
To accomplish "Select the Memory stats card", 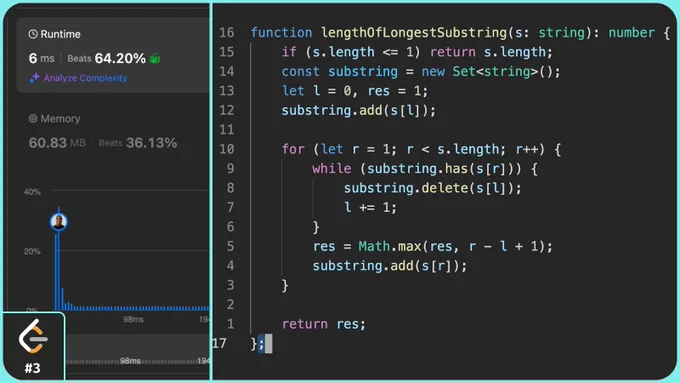I will [113, 131].
